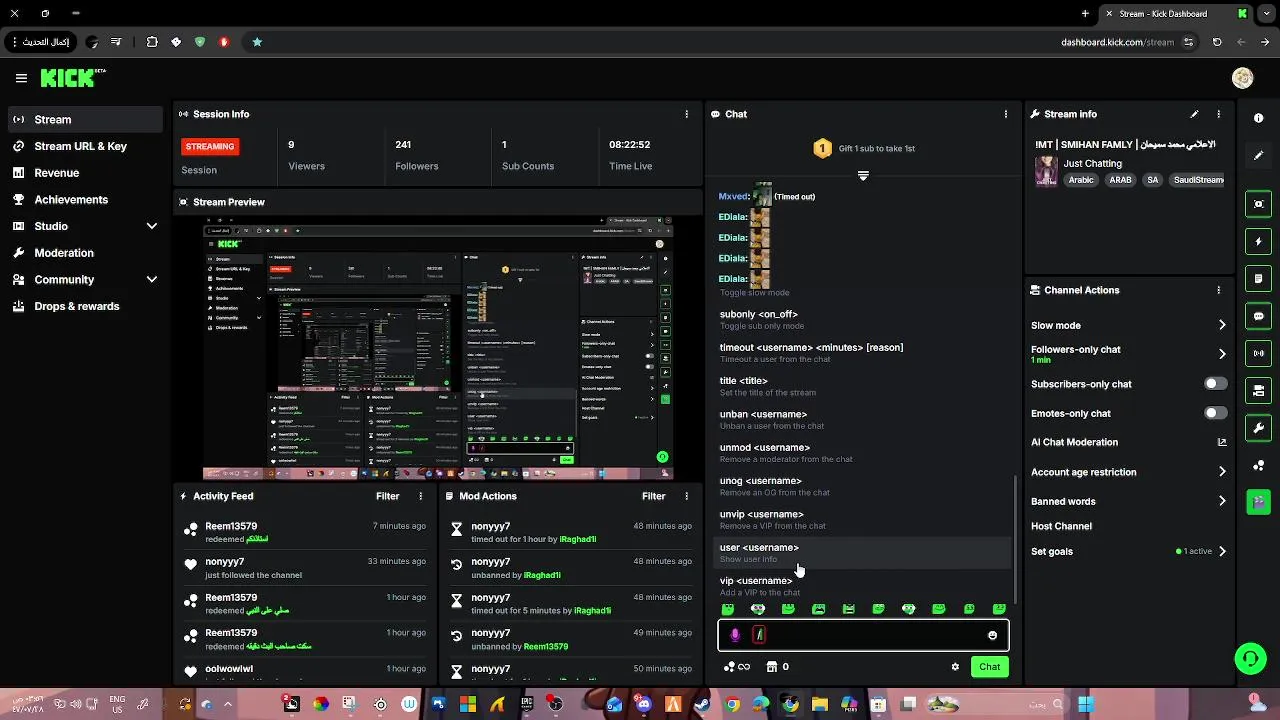
Task: Select the 'user <username>' command suggestion
Action: click(x=862, y=552)
